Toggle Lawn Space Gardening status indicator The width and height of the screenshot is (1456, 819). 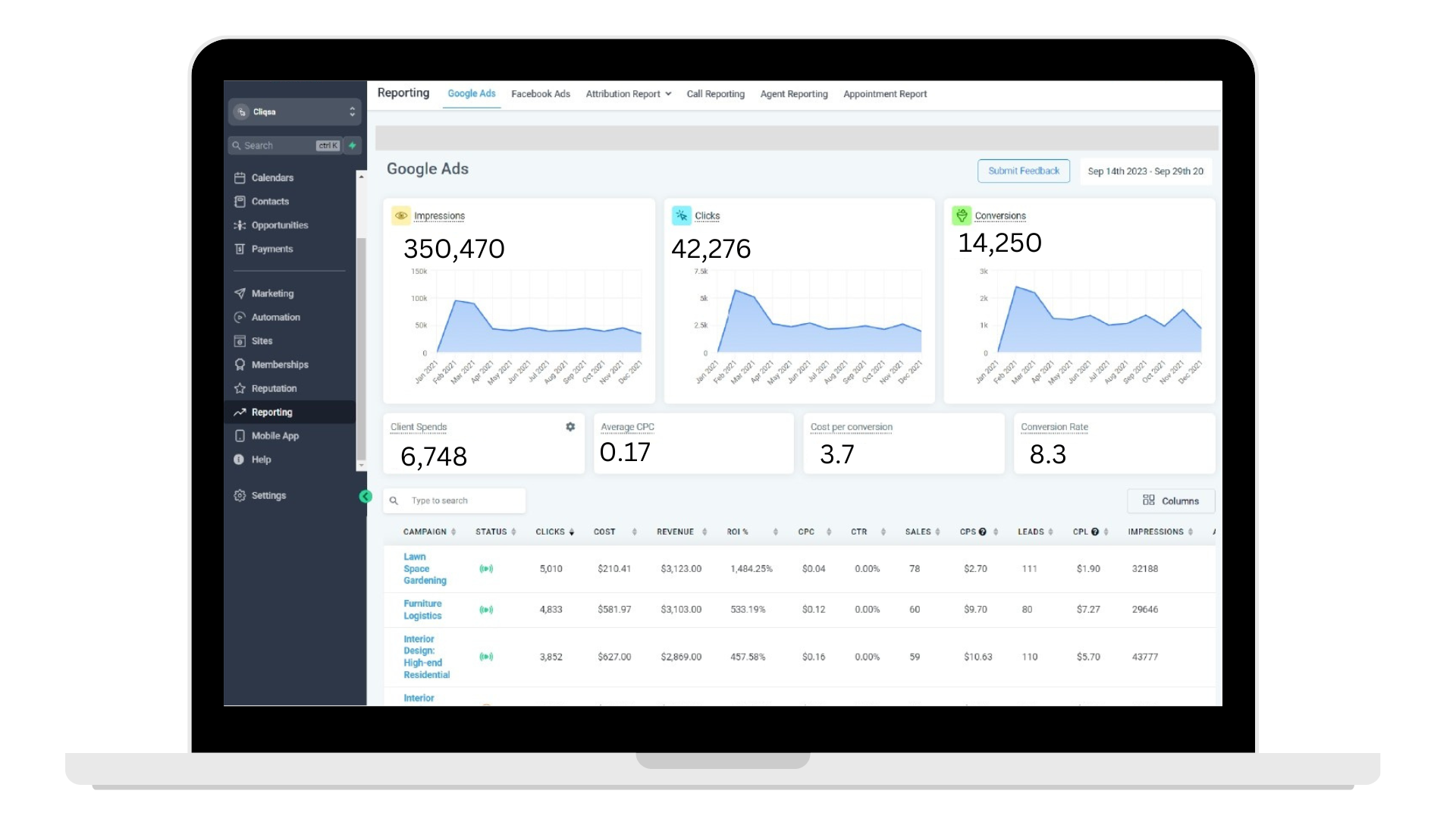pos(486,569)
